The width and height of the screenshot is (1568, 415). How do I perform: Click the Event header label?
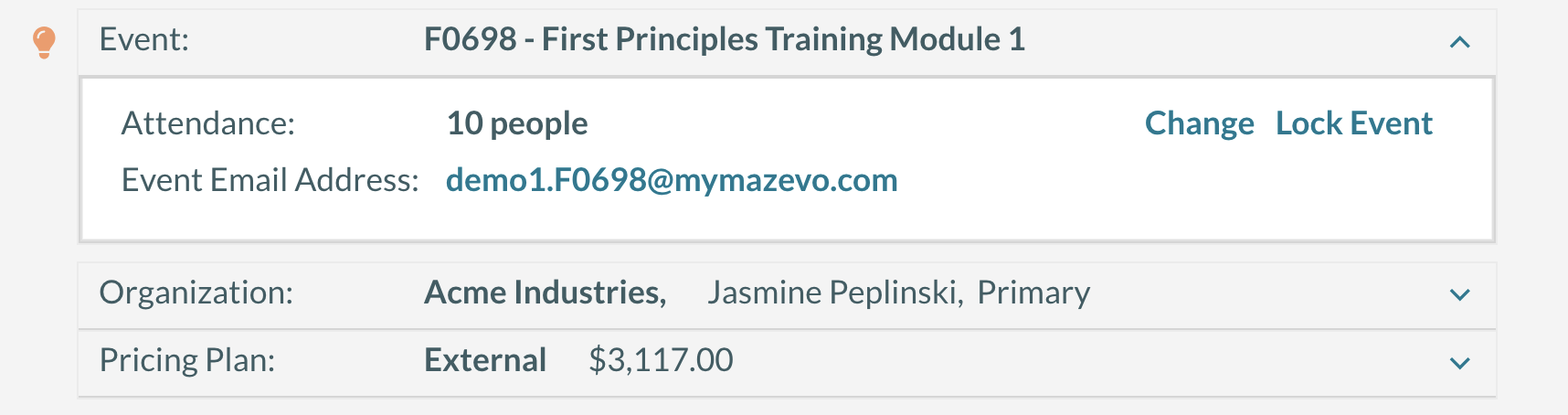tap(144, 39)
